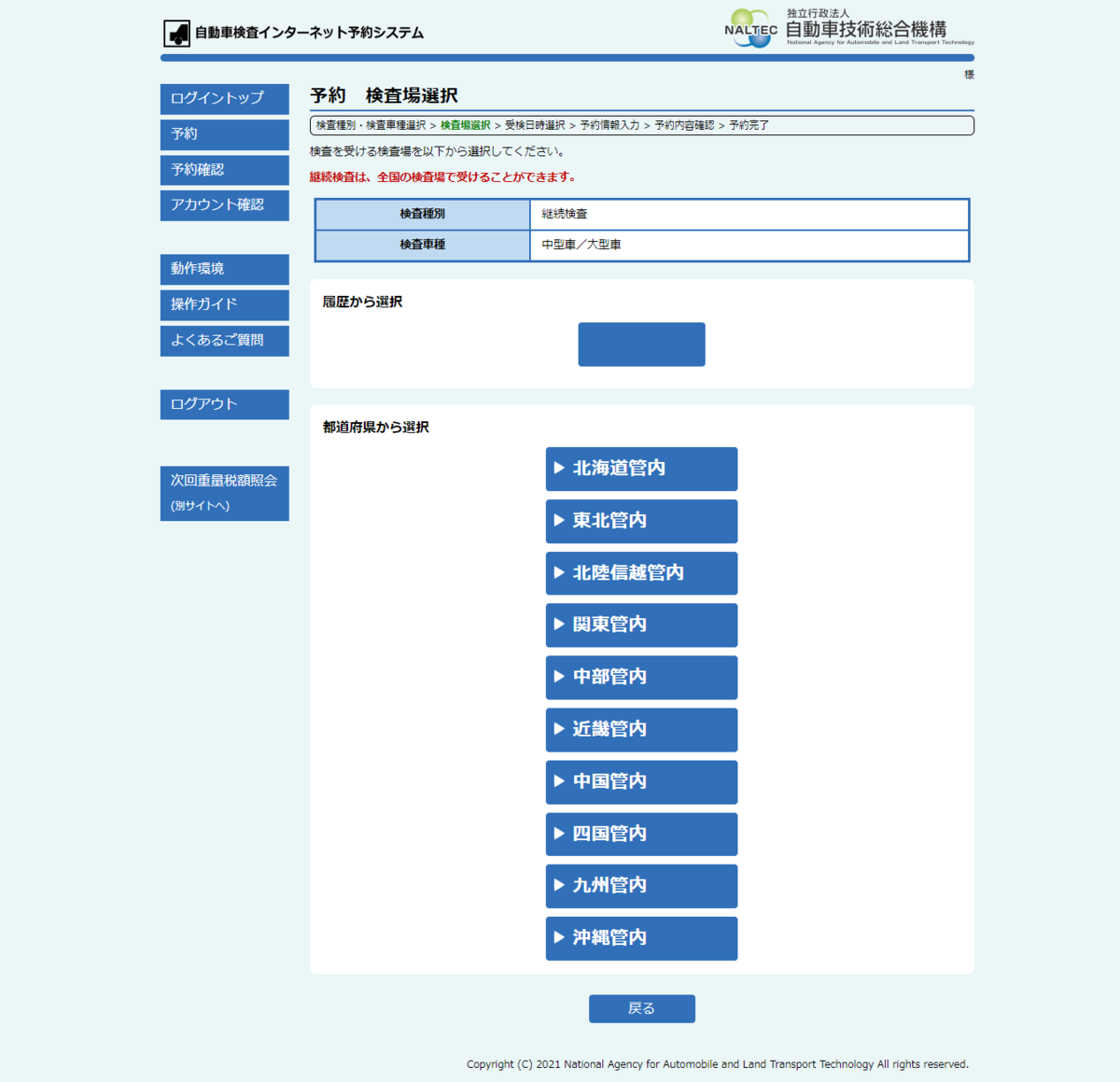
Task: Click the blank blue history selection button
Action: tap(641, 344)
